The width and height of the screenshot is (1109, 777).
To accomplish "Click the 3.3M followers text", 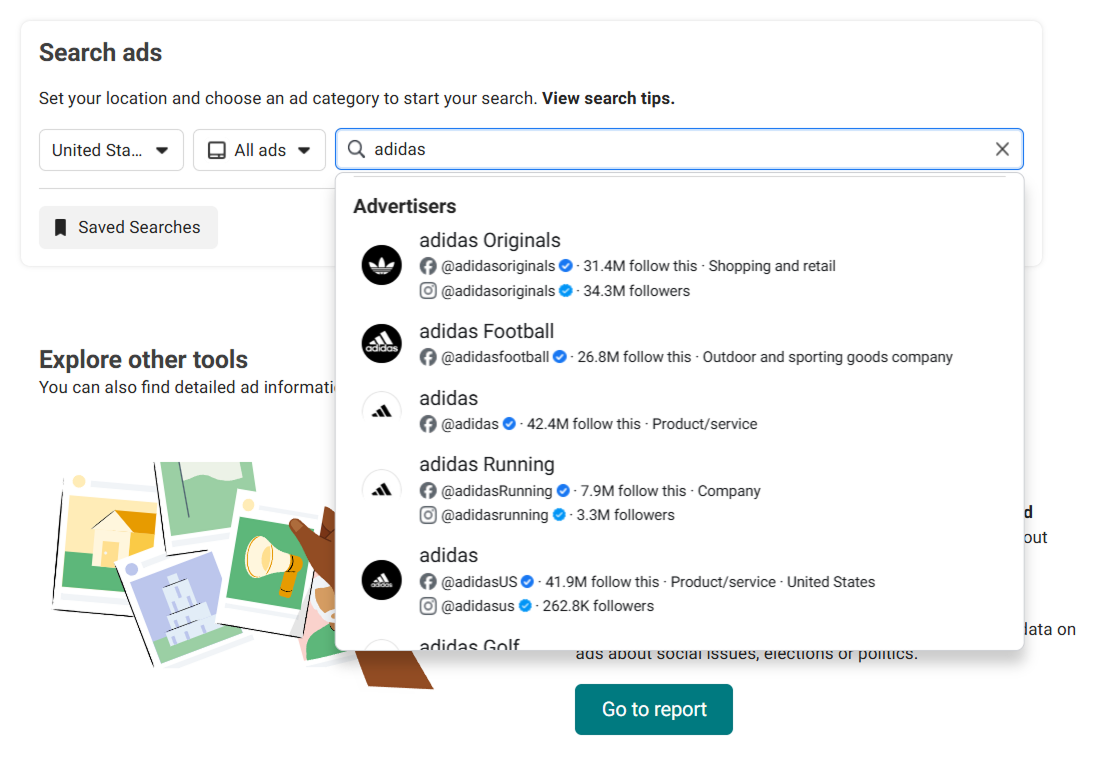I will click(x=625, y=515).
